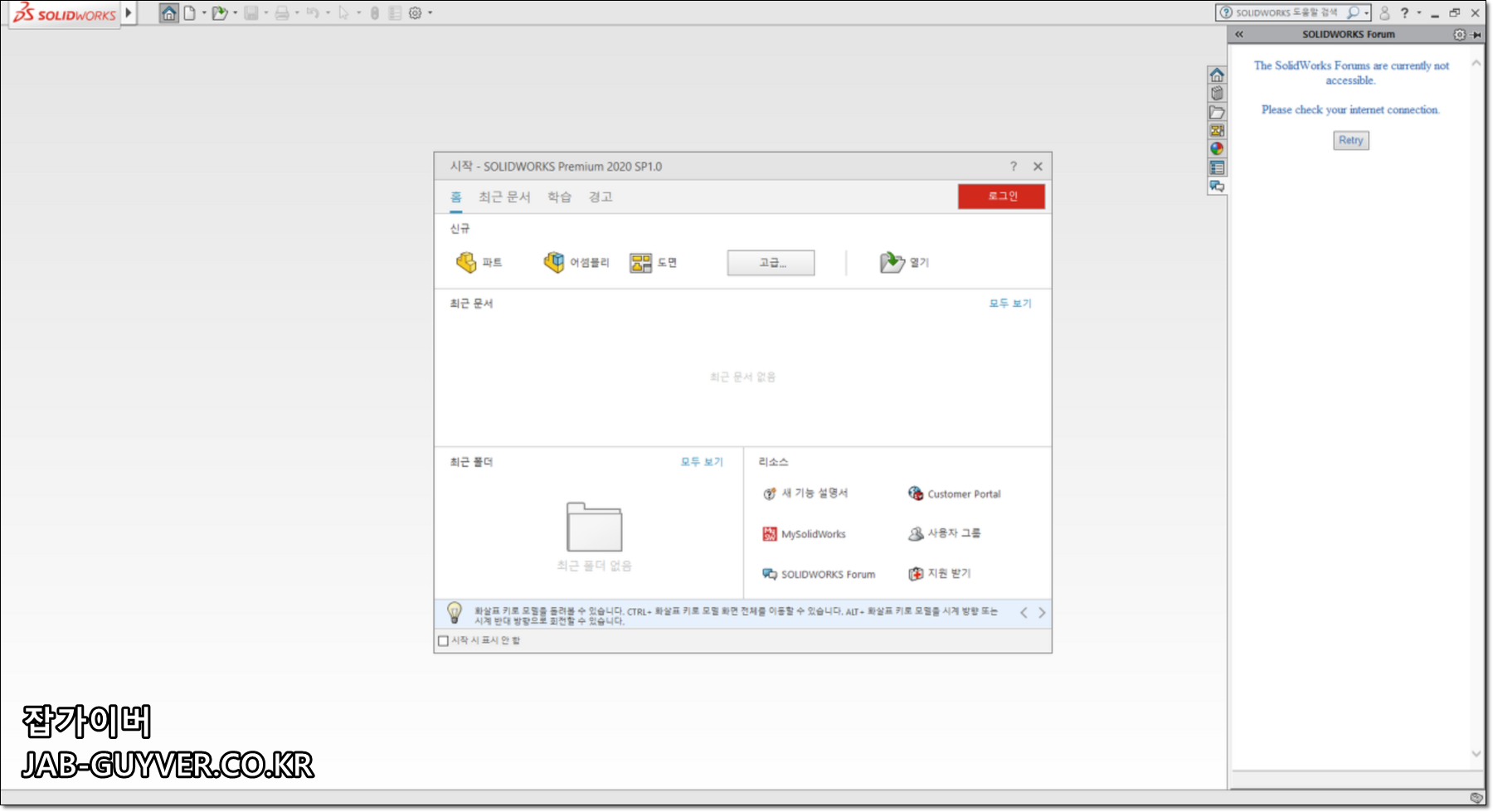Click the Welcome home icon in top toolbar
The height and width of the screenshot is (812, 1493).
point(168,13)
